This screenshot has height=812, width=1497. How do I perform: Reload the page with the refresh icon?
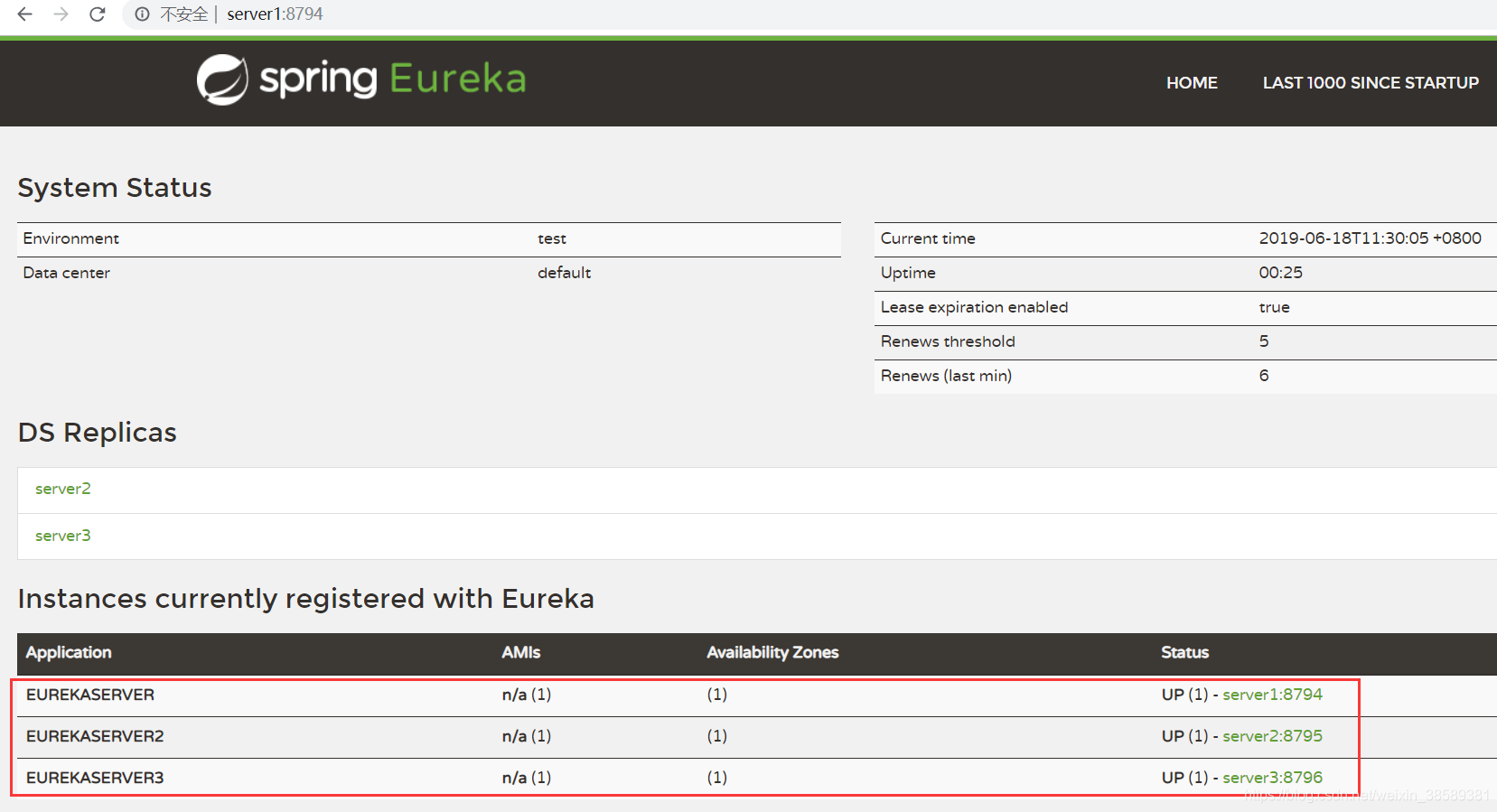pos(98,14)
